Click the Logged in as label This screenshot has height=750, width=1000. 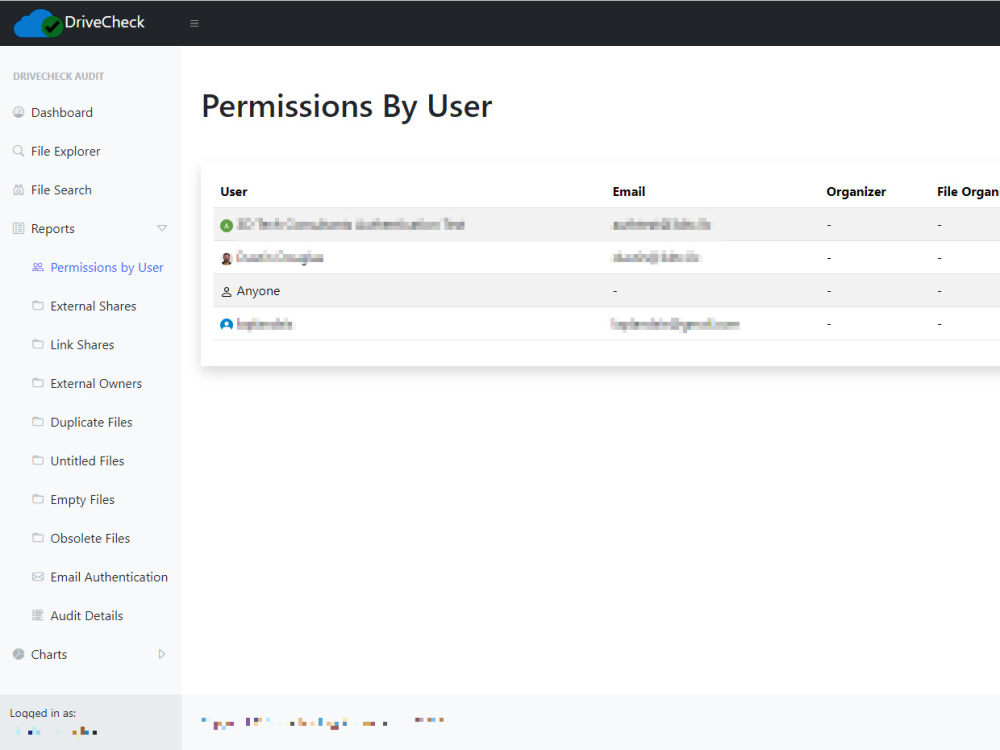click(43, 713)
